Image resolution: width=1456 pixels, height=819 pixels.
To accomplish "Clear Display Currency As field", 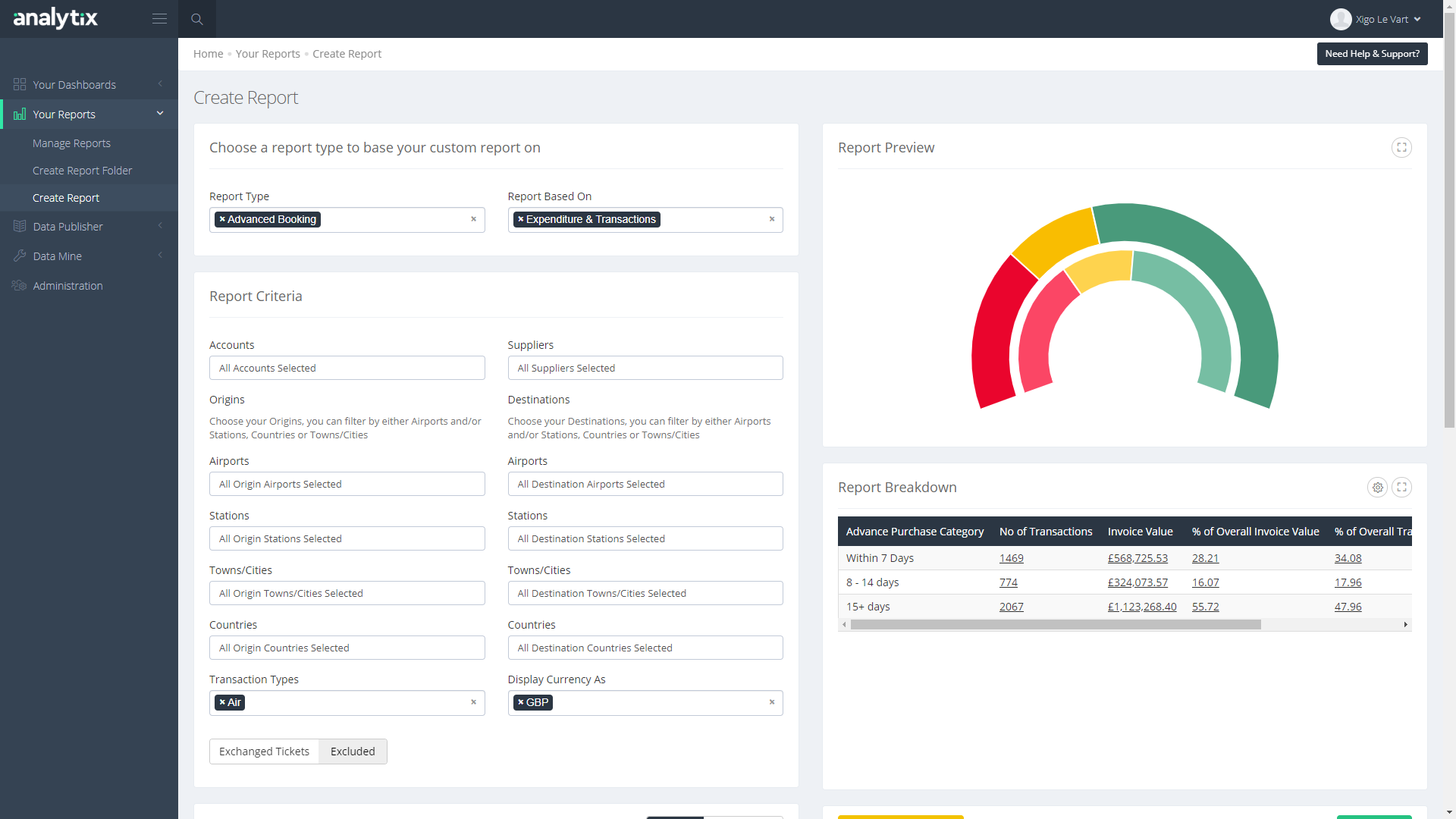I will coord(772,702).
